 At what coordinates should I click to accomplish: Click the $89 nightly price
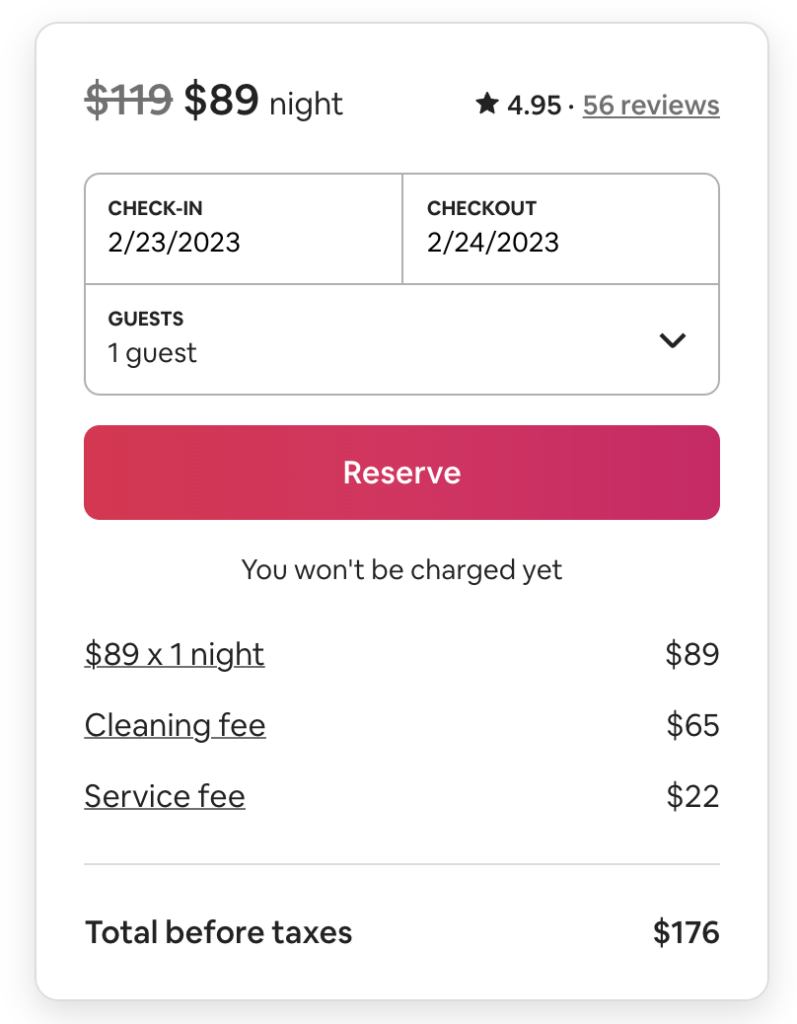coord(221,101)
